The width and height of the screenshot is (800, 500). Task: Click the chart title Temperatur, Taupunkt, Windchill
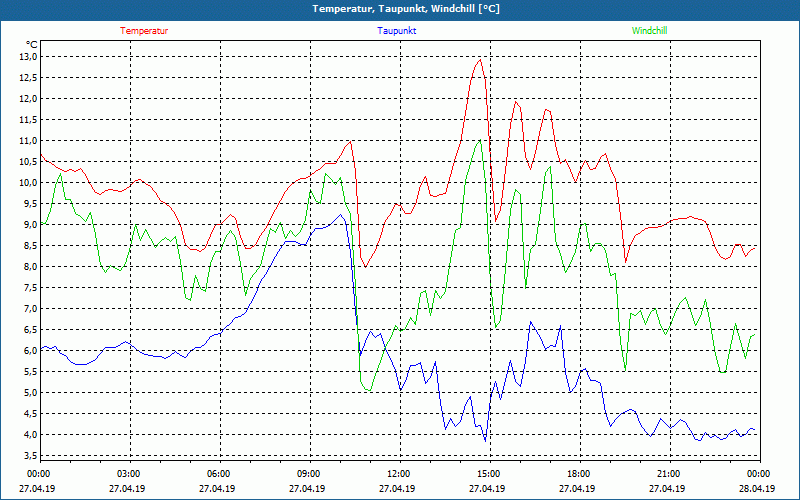point(406,9)
